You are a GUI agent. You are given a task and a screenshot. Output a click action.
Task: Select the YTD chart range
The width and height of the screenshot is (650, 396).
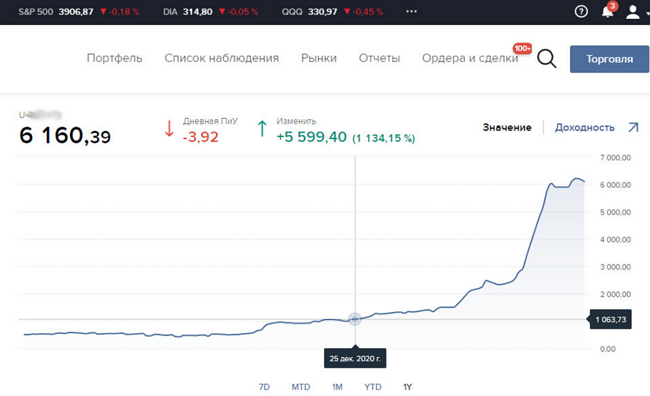point(373,387)
